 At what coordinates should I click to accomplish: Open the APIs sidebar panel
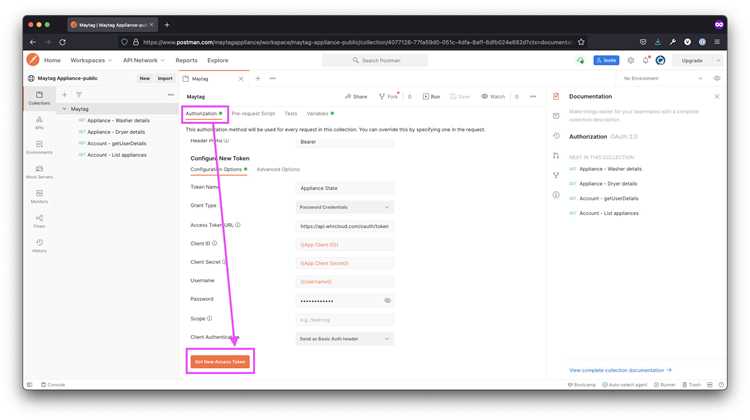tap(39, 122)
